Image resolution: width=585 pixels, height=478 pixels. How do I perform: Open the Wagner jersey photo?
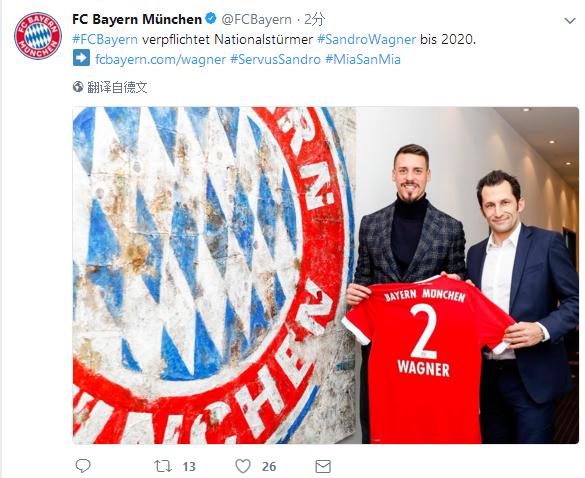coord(326,275)
